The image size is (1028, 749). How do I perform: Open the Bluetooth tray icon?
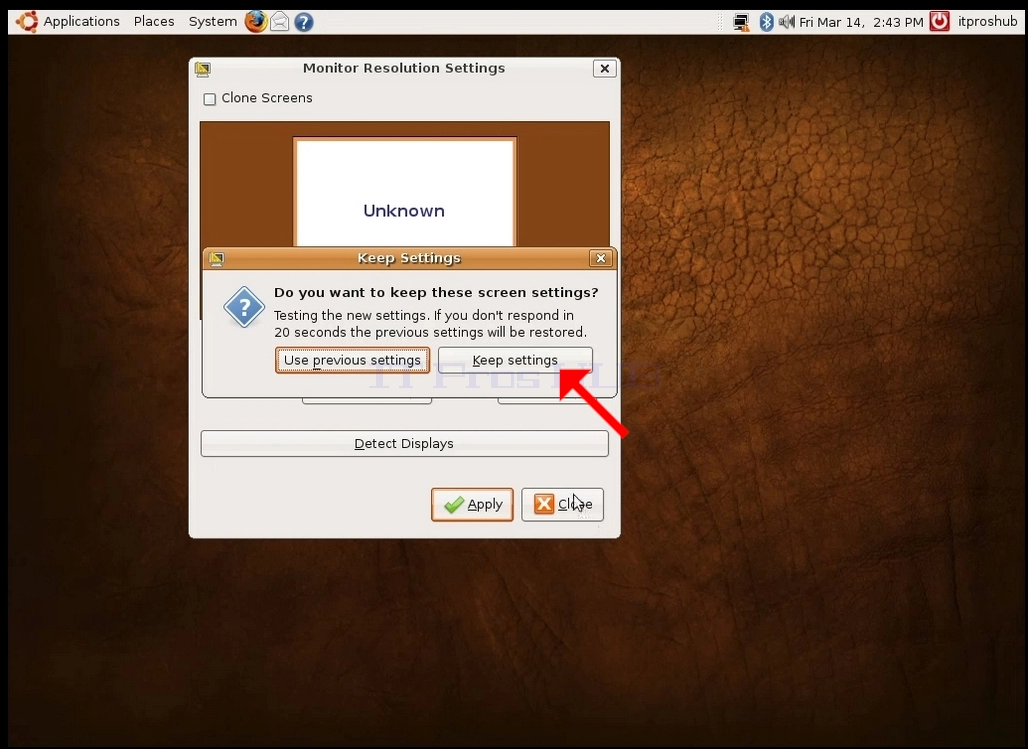(766, 22)
